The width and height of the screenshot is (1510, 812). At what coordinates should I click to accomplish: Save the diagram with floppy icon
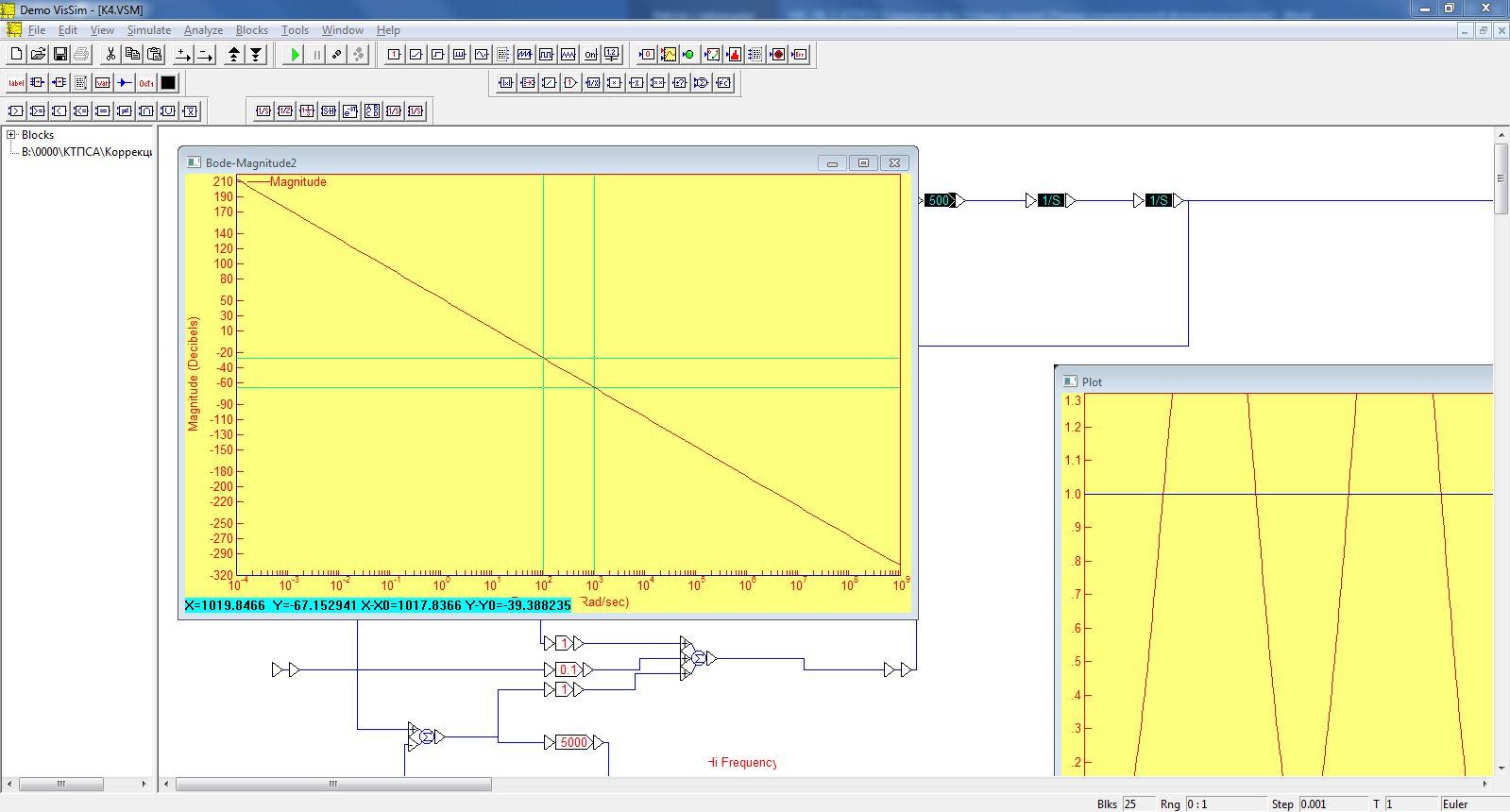click(60, 55)
